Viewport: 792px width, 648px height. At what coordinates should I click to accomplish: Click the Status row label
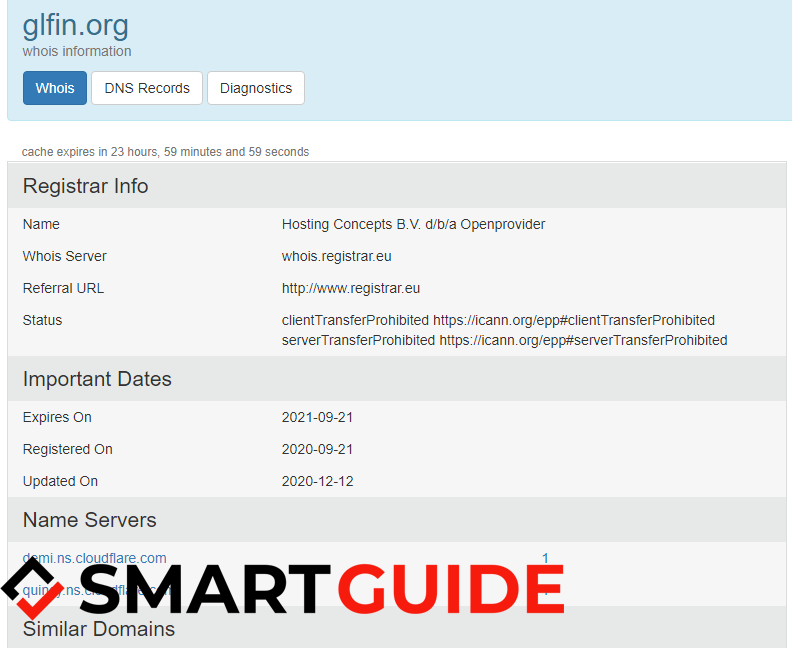[x=42, y=320]
